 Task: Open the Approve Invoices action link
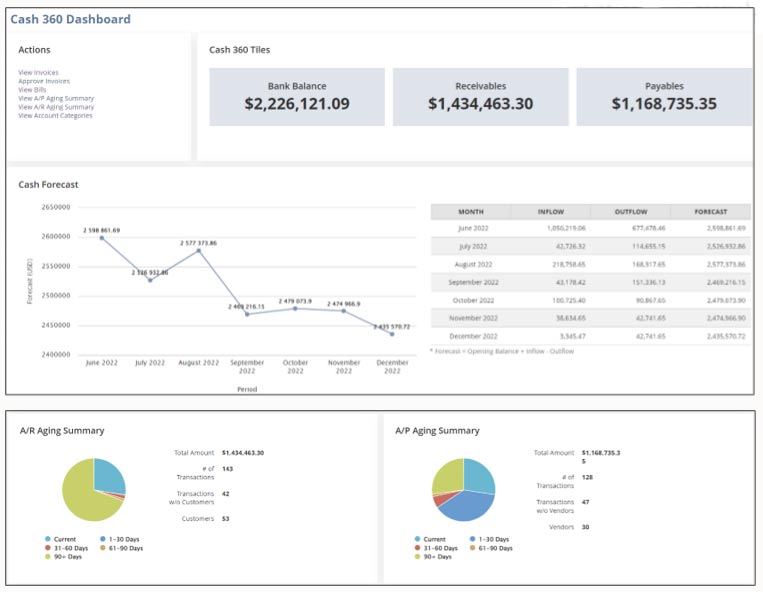click(x=44, y=80)
